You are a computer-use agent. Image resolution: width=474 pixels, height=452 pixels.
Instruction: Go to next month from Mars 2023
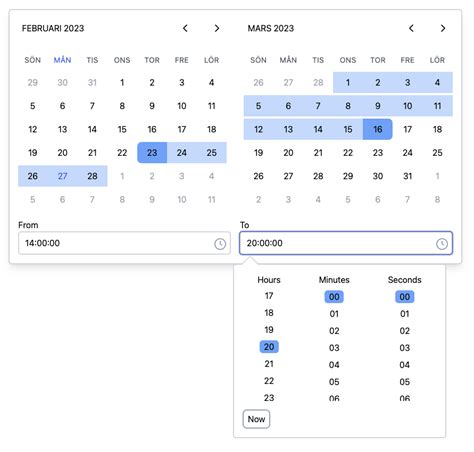coord(443,28)
